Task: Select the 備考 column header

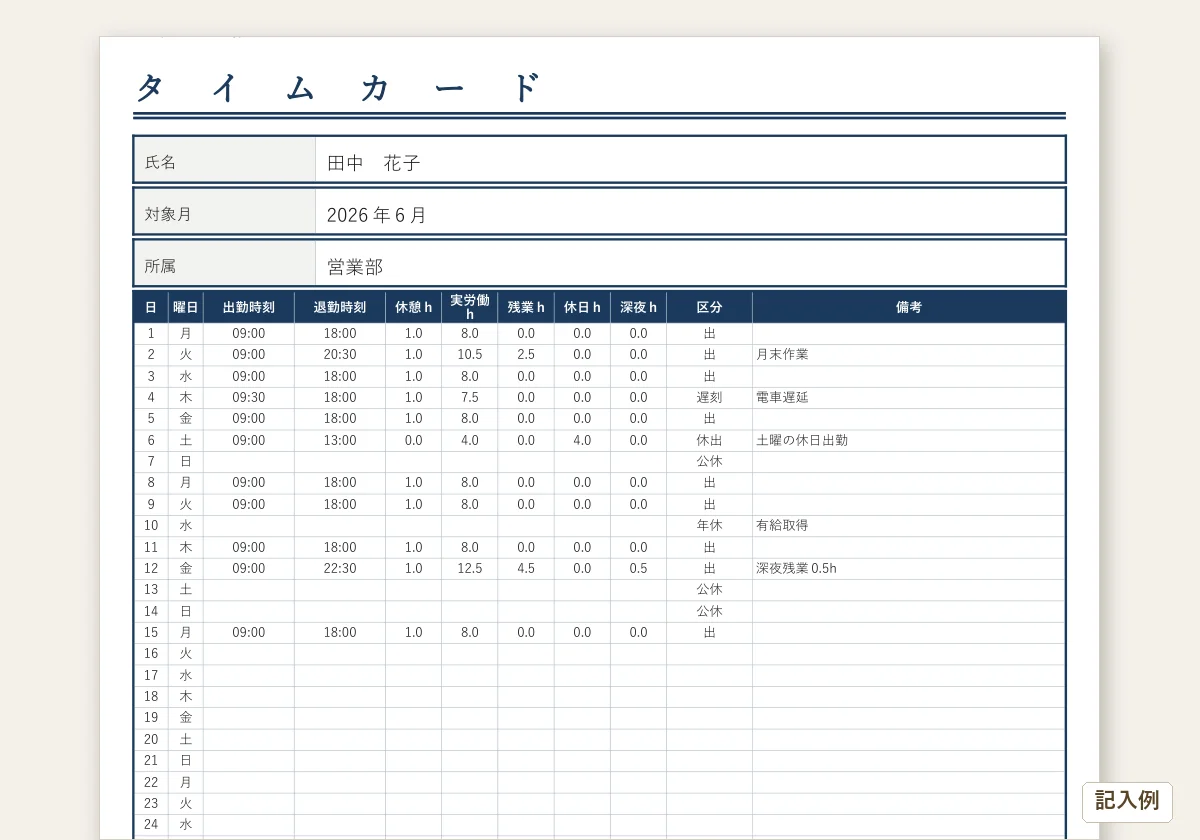Action: pos(909,307)
